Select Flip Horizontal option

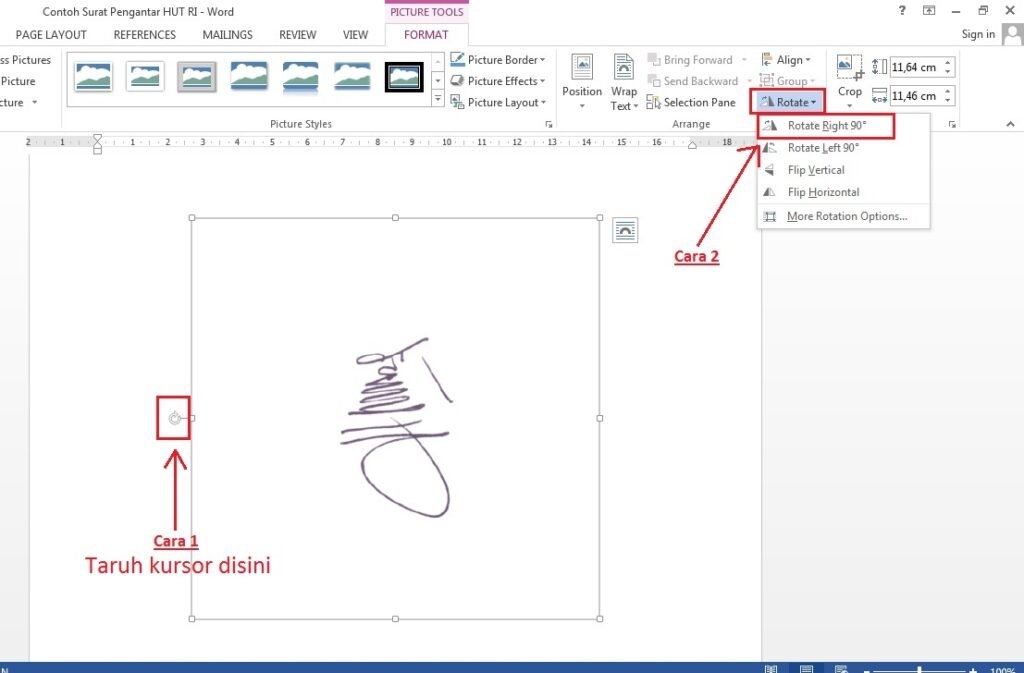click(x=822, y=192)
